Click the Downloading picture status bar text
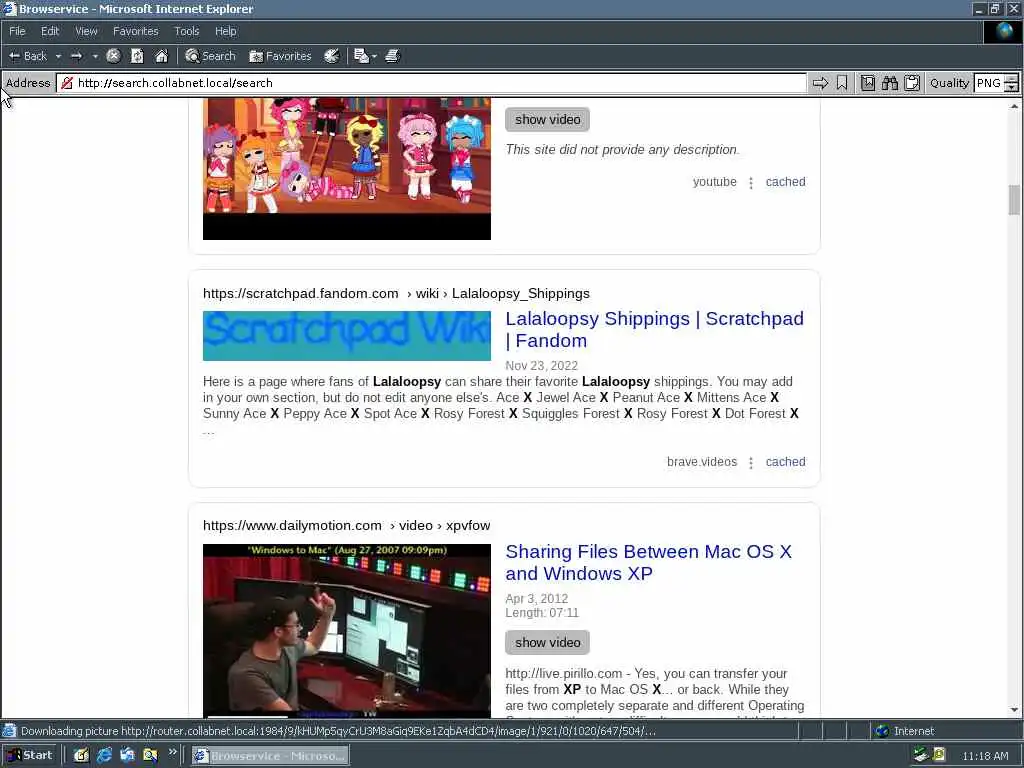The image size is (1024, 768). [338, 731]
